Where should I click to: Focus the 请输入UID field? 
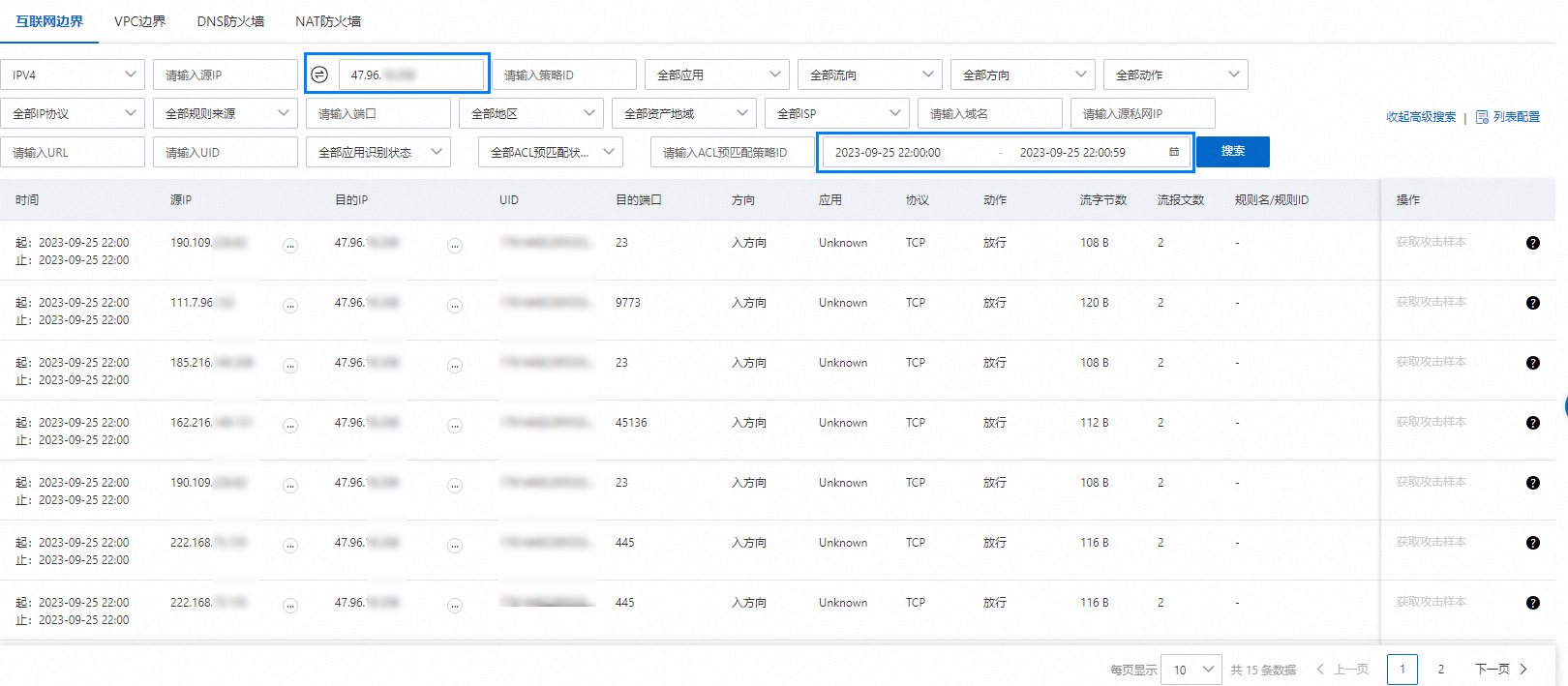(226, 152)
